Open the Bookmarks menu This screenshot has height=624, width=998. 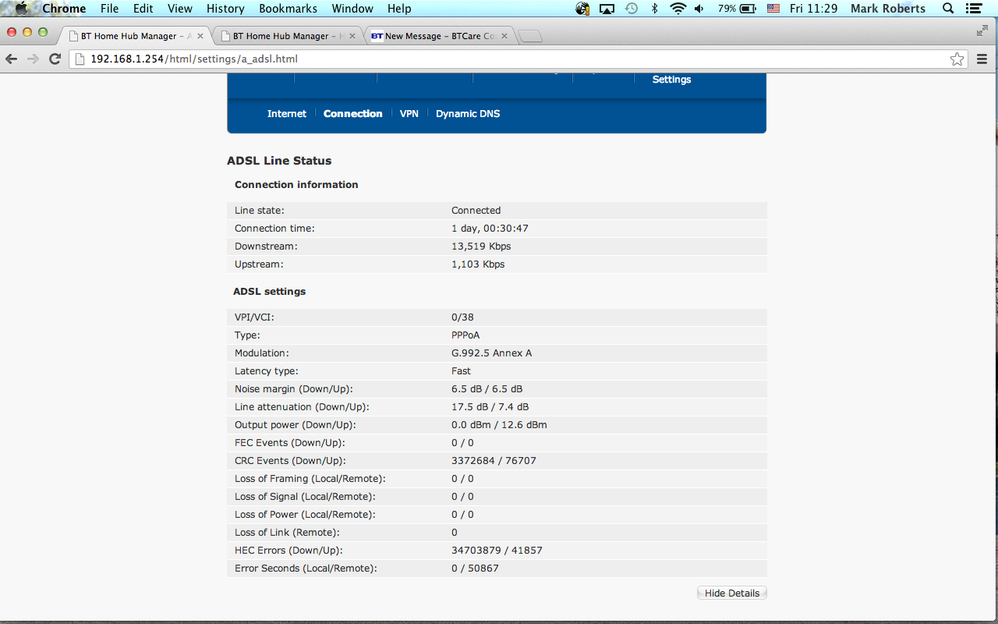[x=288, y=9]
